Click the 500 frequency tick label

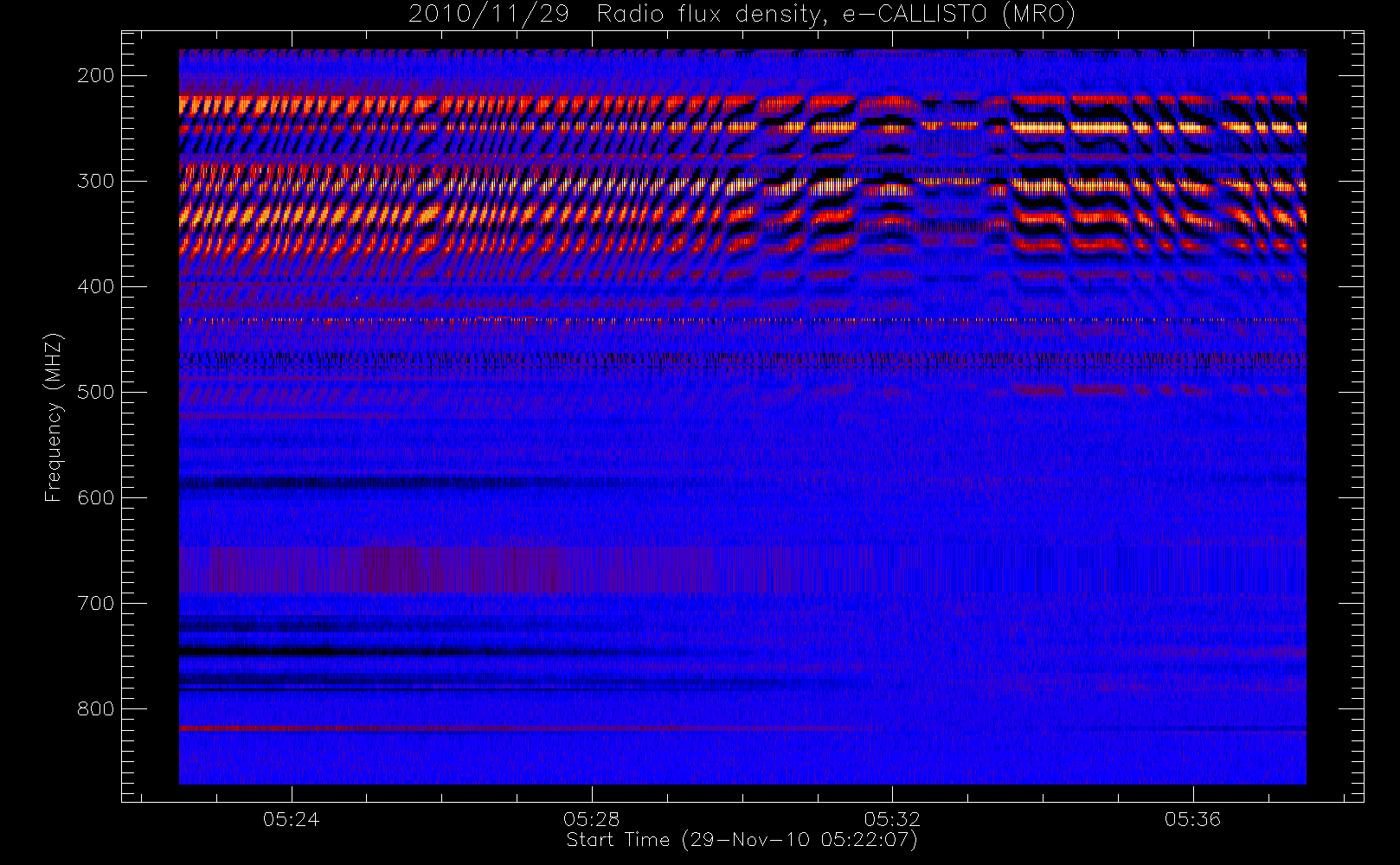tap(96, 392)
